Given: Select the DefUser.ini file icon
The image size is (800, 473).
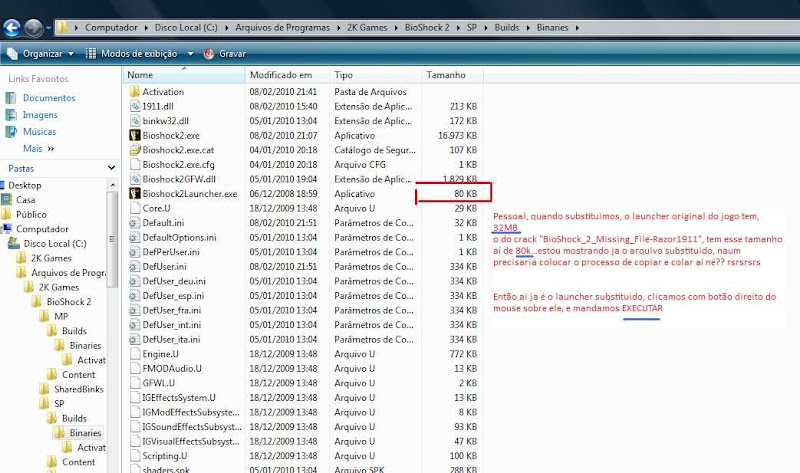Looking at the screenshot, I should [x=135, y=266].
